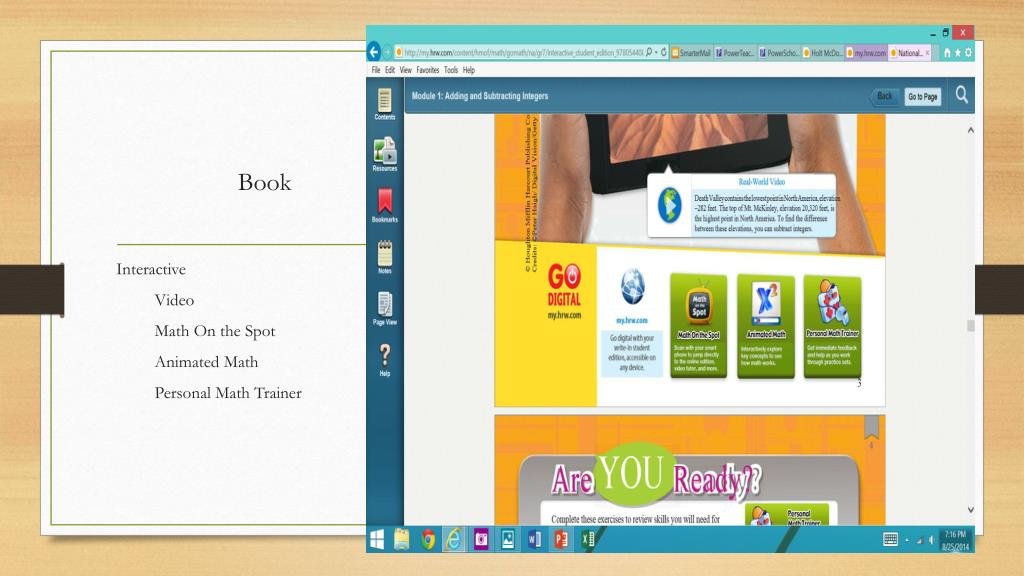Screen dimensions: 1024x576
Task: Open File Explorer from taskbar
Action: click(x=401, y=539)
